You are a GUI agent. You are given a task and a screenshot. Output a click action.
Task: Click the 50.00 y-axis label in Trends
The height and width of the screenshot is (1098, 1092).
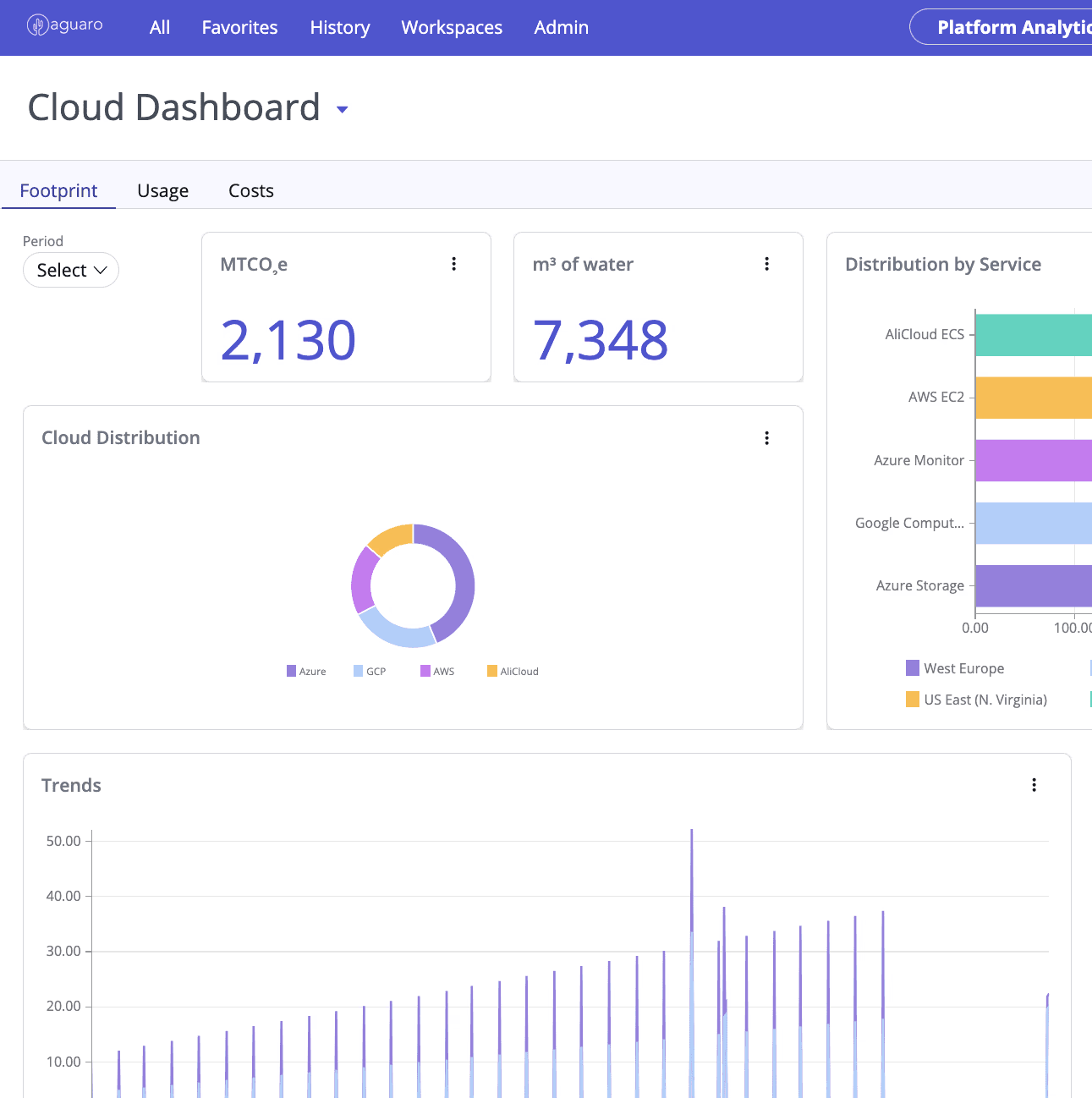pyautogui.click(x=63, y=841)
